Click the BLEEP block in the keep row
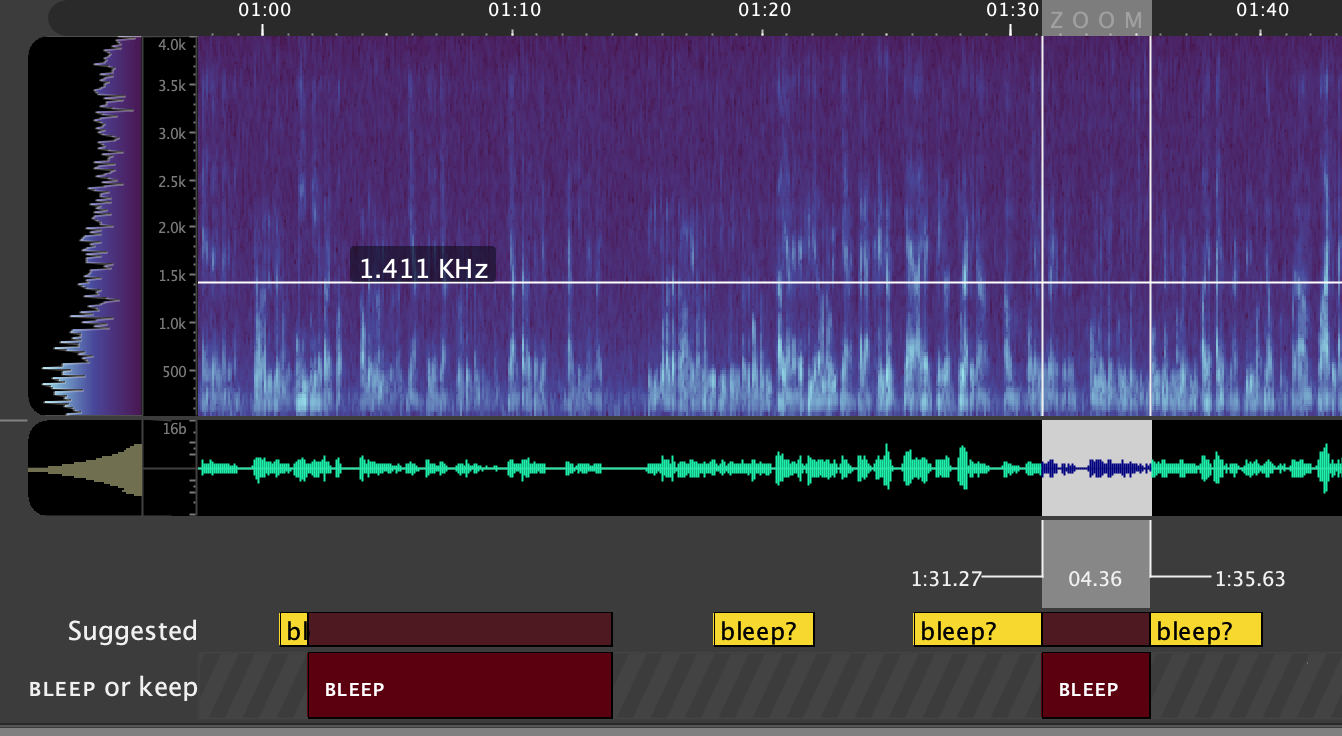This screenshot has height=736, width=1342. point(1095,686)
